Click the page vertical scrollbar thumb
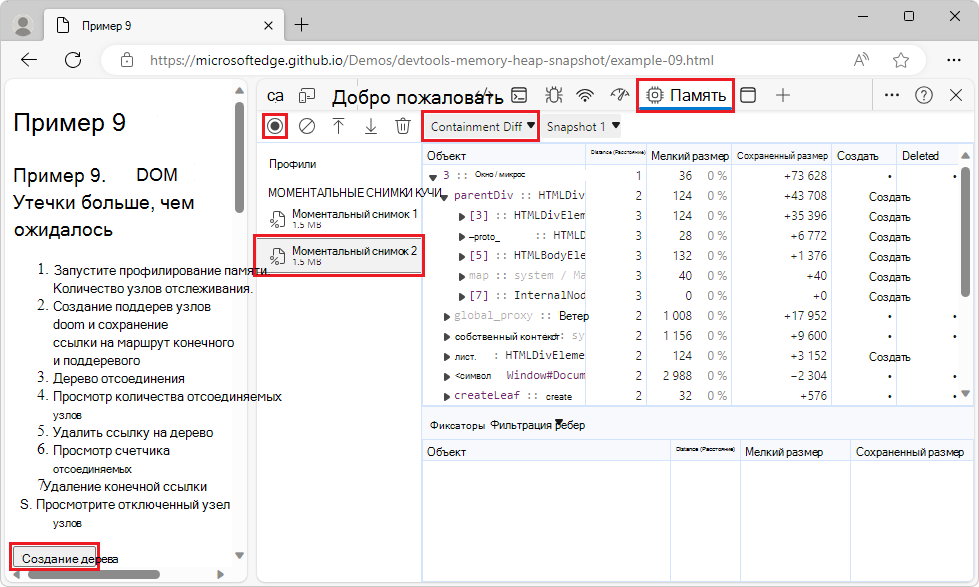This screenshot has height=587, width=979. [x=239, y=157]
